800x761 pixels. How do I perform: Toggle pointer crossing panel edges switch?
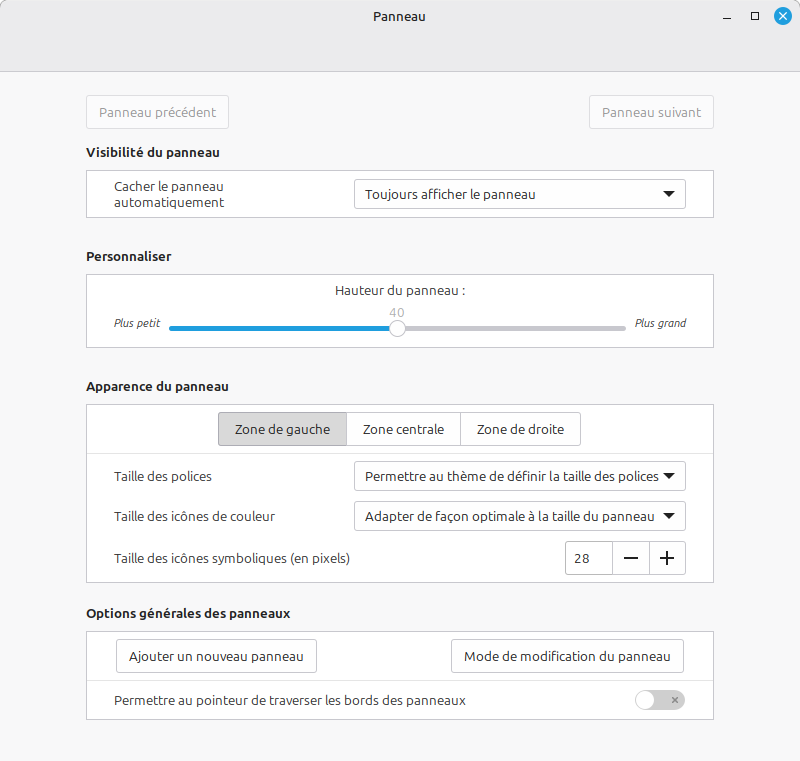(660, 700)
